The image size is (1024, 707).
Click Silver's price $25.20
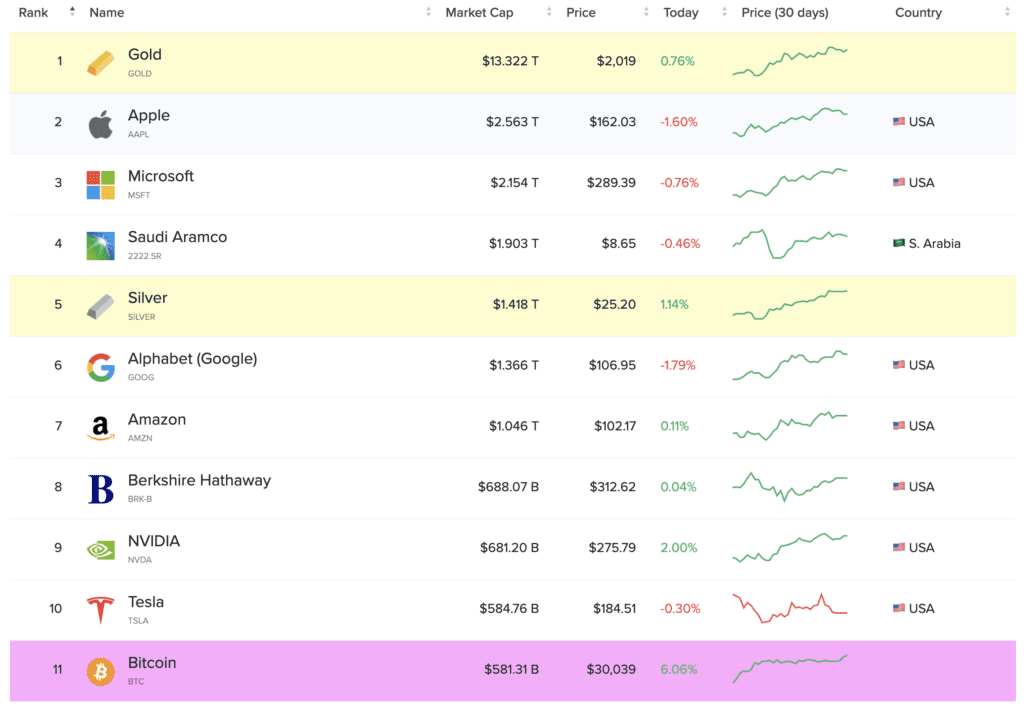615,304
